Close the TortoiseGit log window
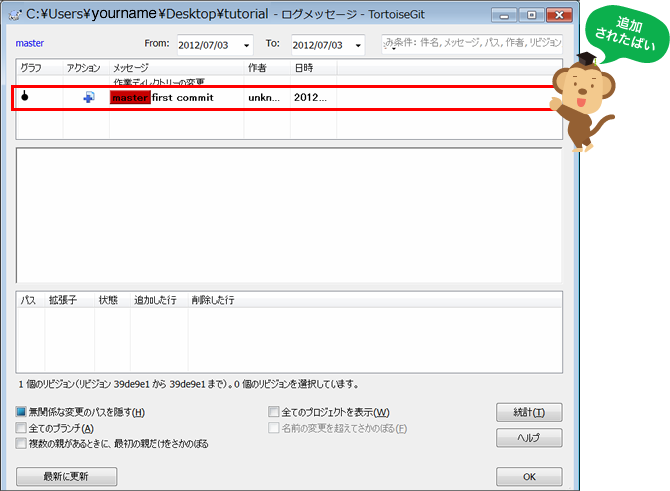The height and width of the screenshot is (491, 670). click(559, 15)
